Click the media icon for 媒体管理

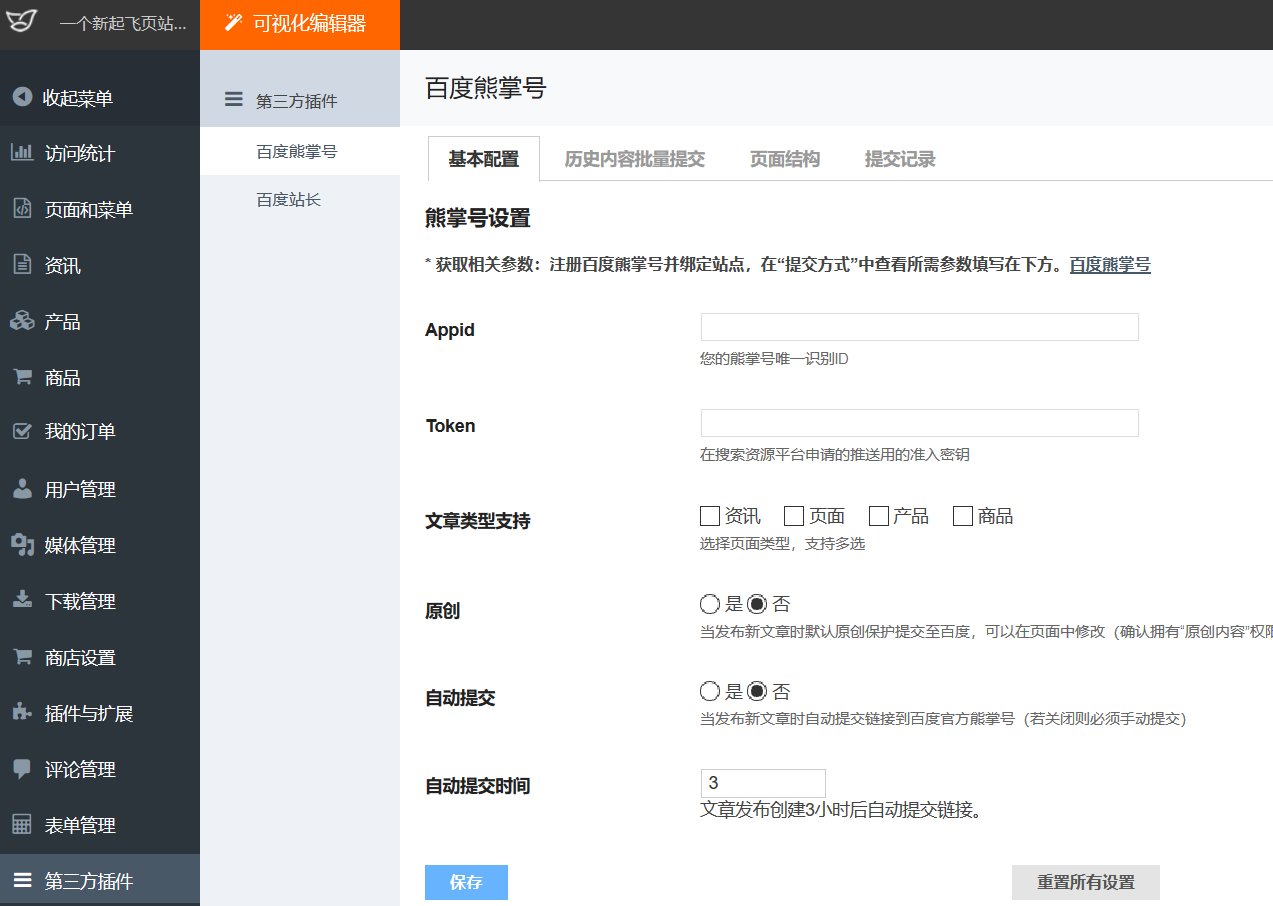[x=21, y=545]
